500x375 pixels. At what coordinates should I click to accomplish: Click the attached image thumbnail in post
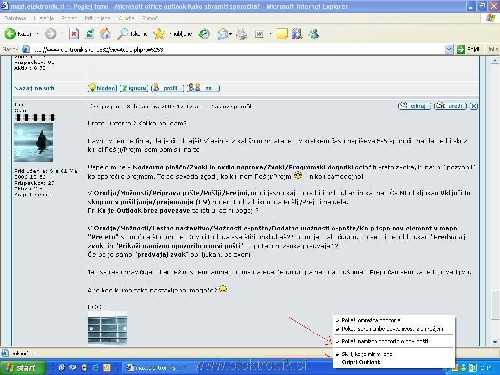pyautogui.click(x=107, y=328)
